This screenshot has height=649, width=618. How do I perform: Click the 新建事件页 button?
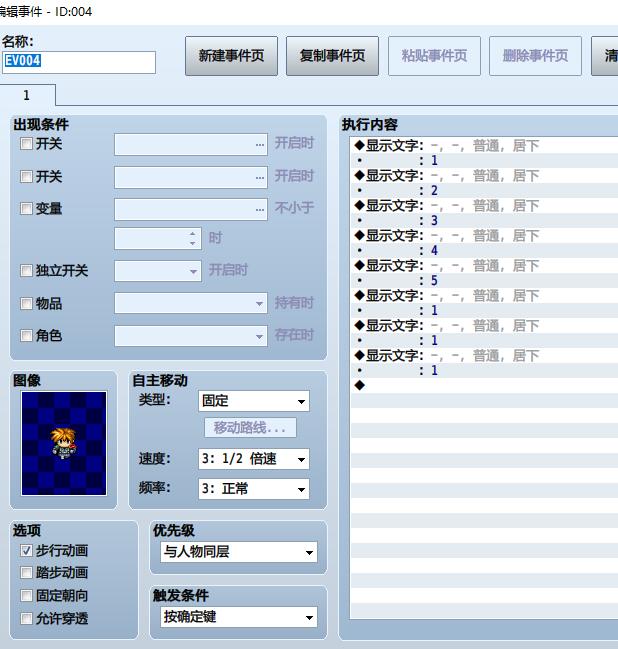click(x=231, y=56)
